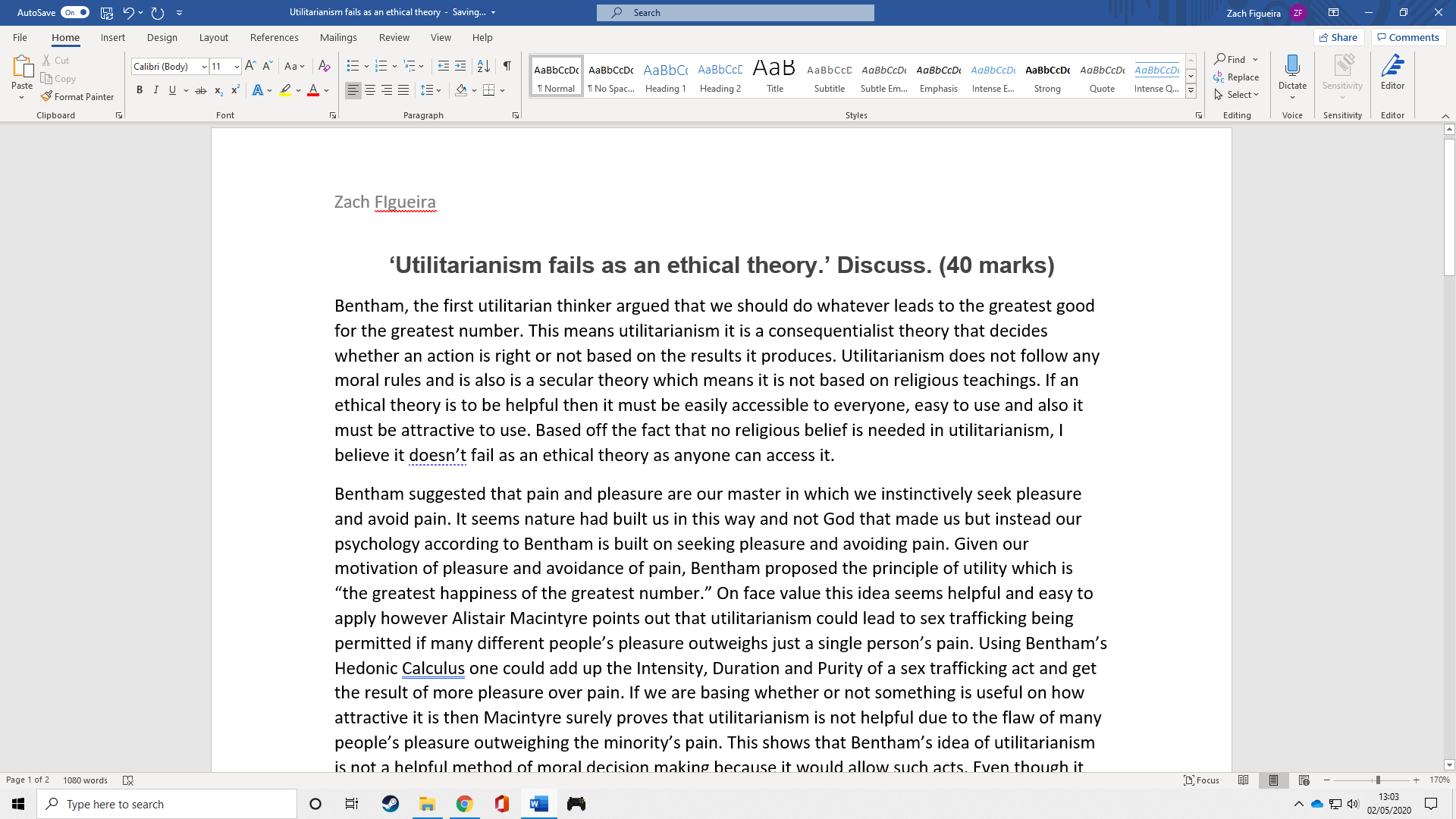Toggle Show/Hide paragraph marks
The image size is (1456, 819).
(507, 66)
